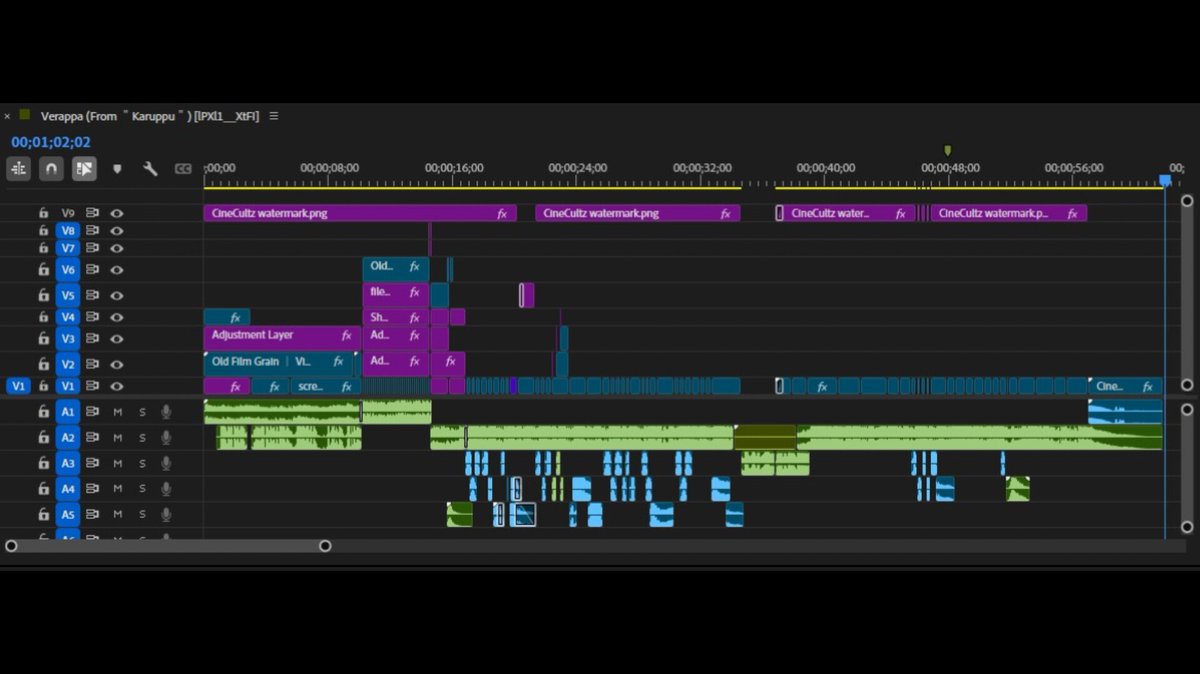Hide track V9 output eye
This screenshot has height=674, width=1200.
click(x=117, y=213)
